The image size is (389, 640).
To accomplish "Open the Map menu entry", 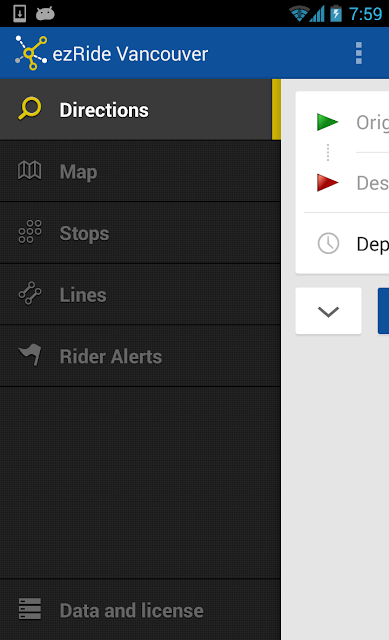I will 140,171.
